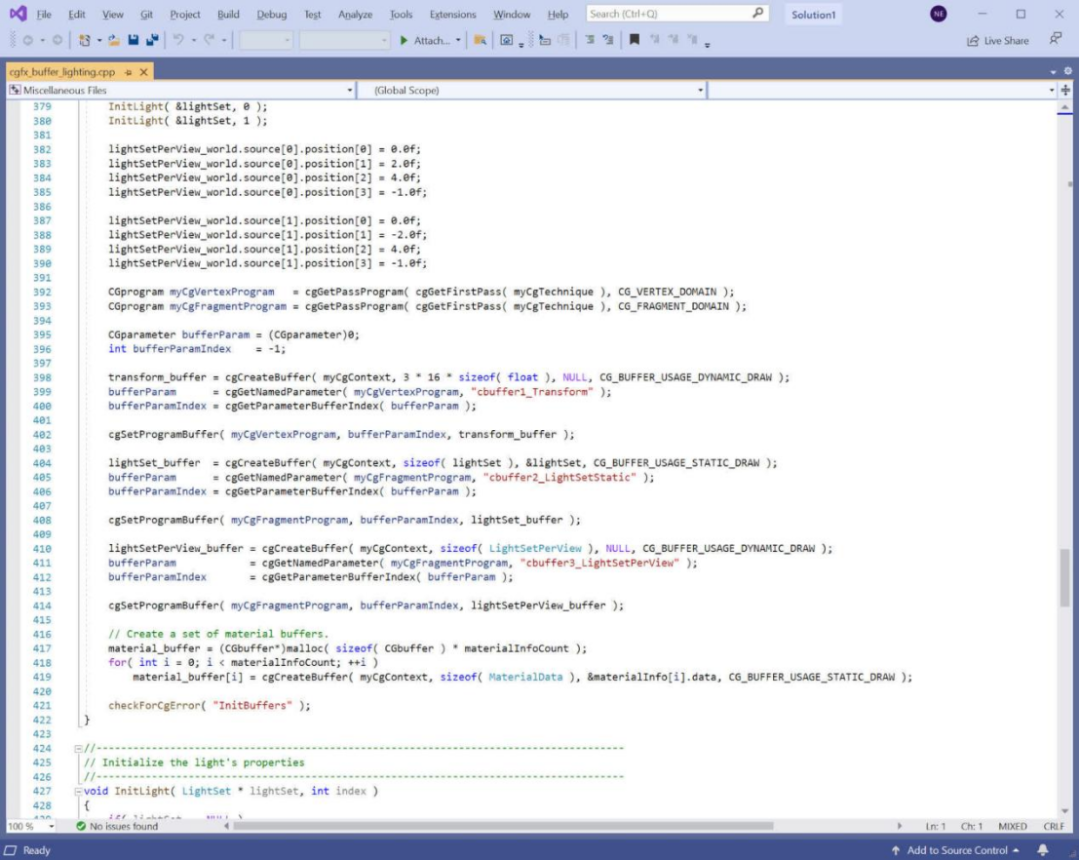Open the 100% editor zoom control

click(x=25, y=826)
